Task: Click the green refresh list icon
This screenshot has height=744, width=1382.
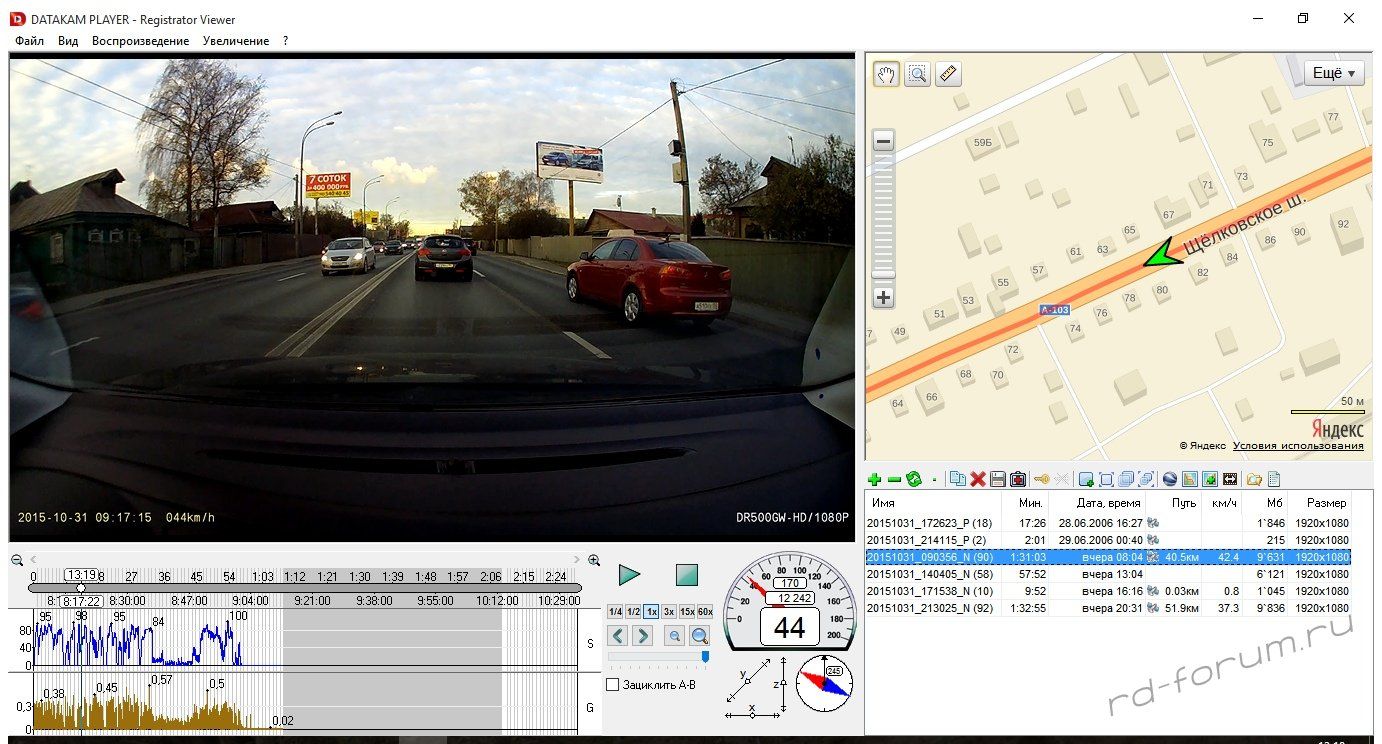Action: (x=913, y=480)
